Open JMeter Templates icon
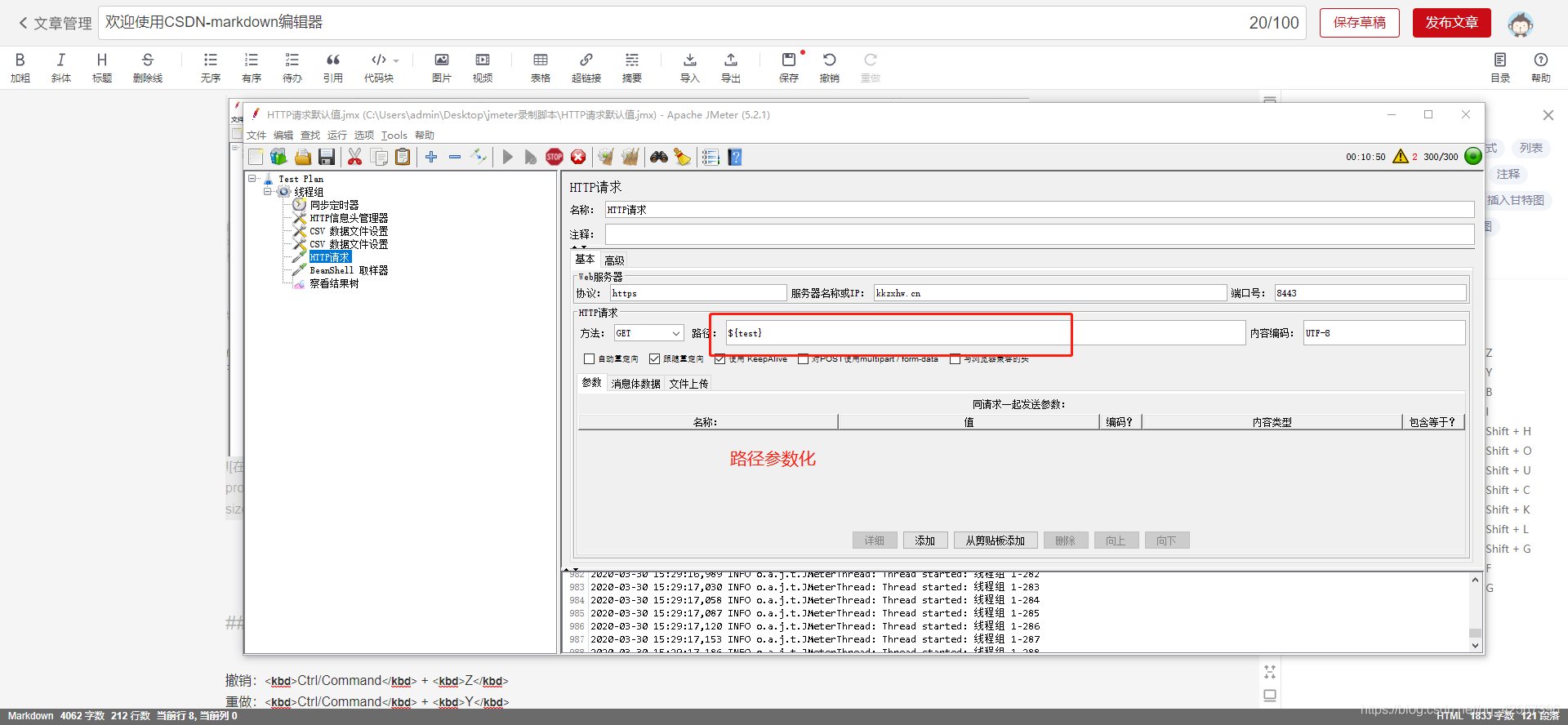This screenshot has width=1568, height=725. coord(278,157)
